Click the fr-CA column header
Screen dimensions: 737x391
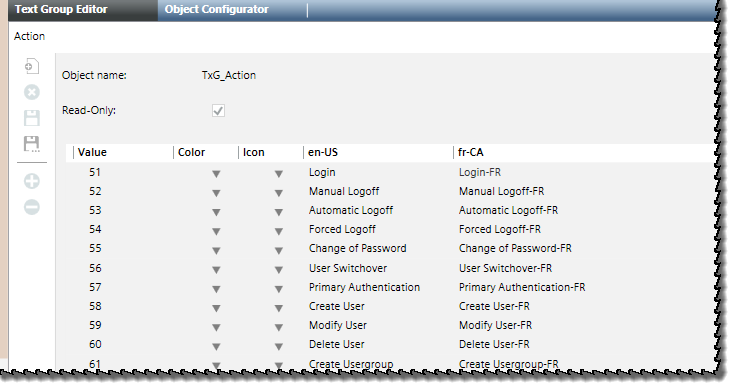pyautogui.click(x=470, y=152)
